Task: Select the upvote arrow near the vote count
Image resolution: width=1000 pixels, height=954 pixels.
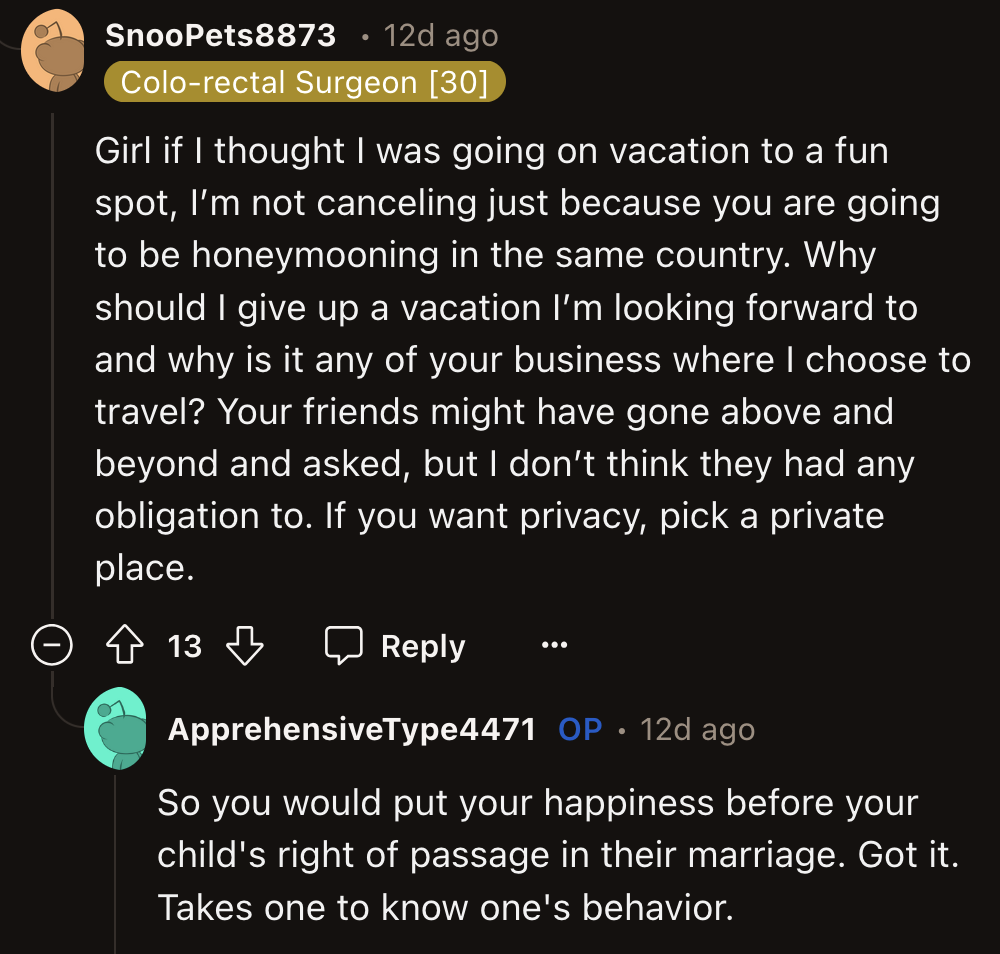Action: pos(123,645)
